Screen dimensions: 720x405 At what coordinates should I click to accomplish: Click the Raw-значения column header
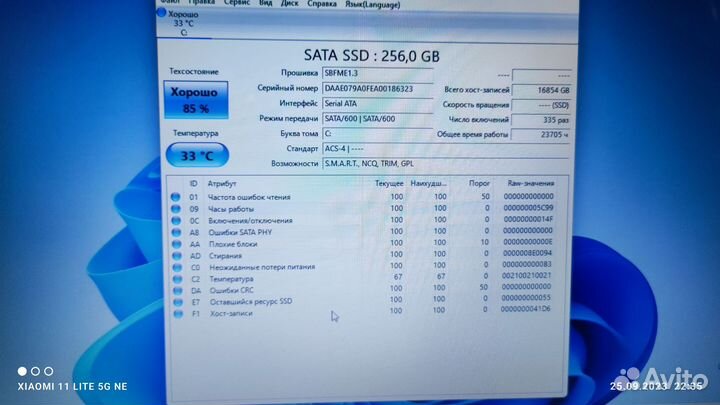click(x=531, y=183)
